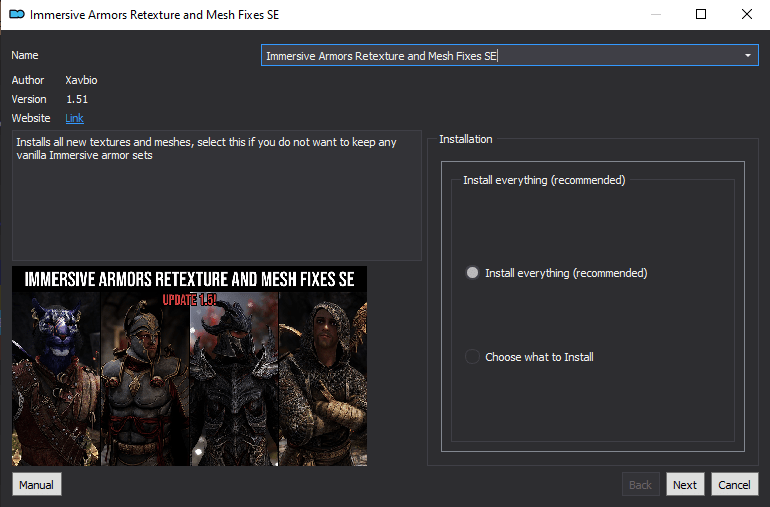The width and height of the screenshot is (770, 507).
Task: Click the greyed-out Back button
Action: point(640,484)
